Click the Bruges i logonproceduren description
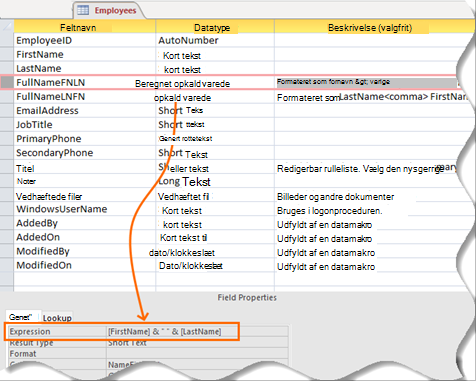Image resolution: width=476 pixels, height=381 pixels. pos(330,211)
